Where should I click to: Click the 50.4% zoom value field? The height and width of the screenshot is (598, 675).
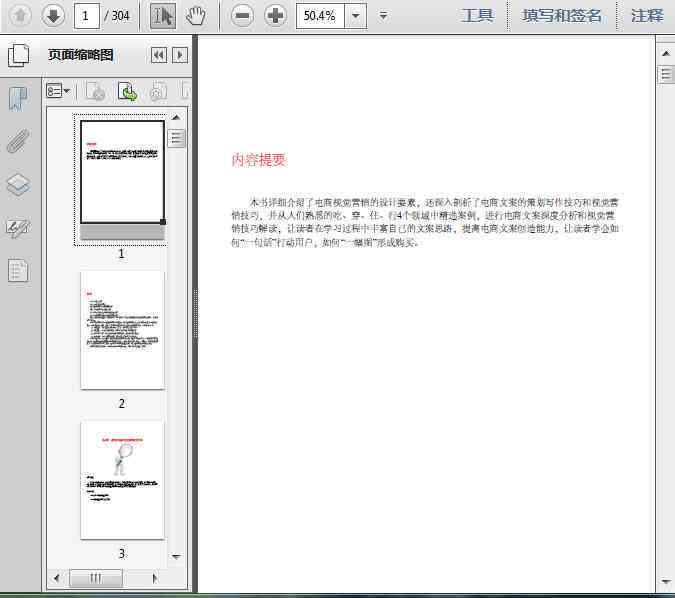click(320, 16)
